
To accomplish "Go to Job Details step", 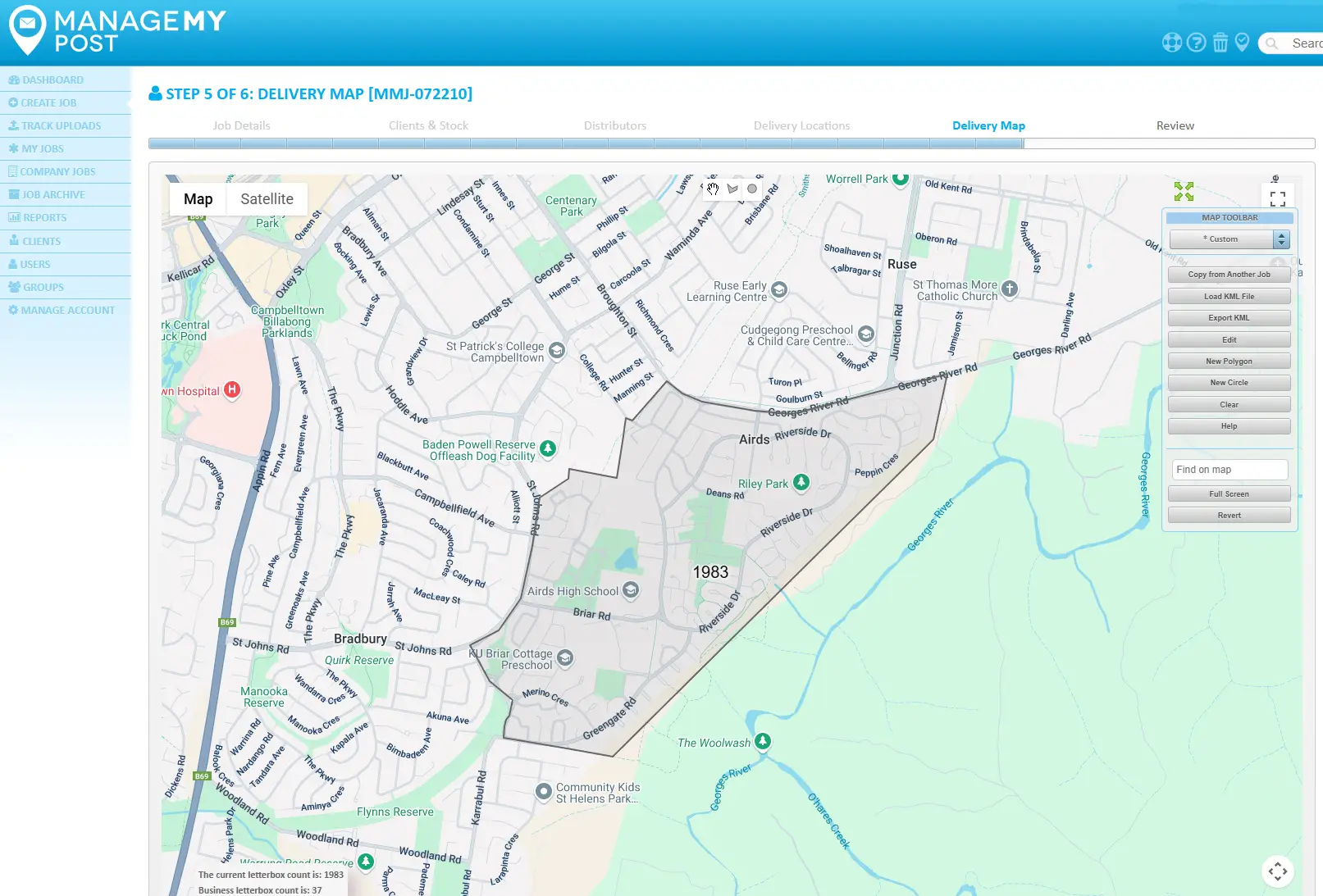I will pyautogui.click(x=241, y=125).
